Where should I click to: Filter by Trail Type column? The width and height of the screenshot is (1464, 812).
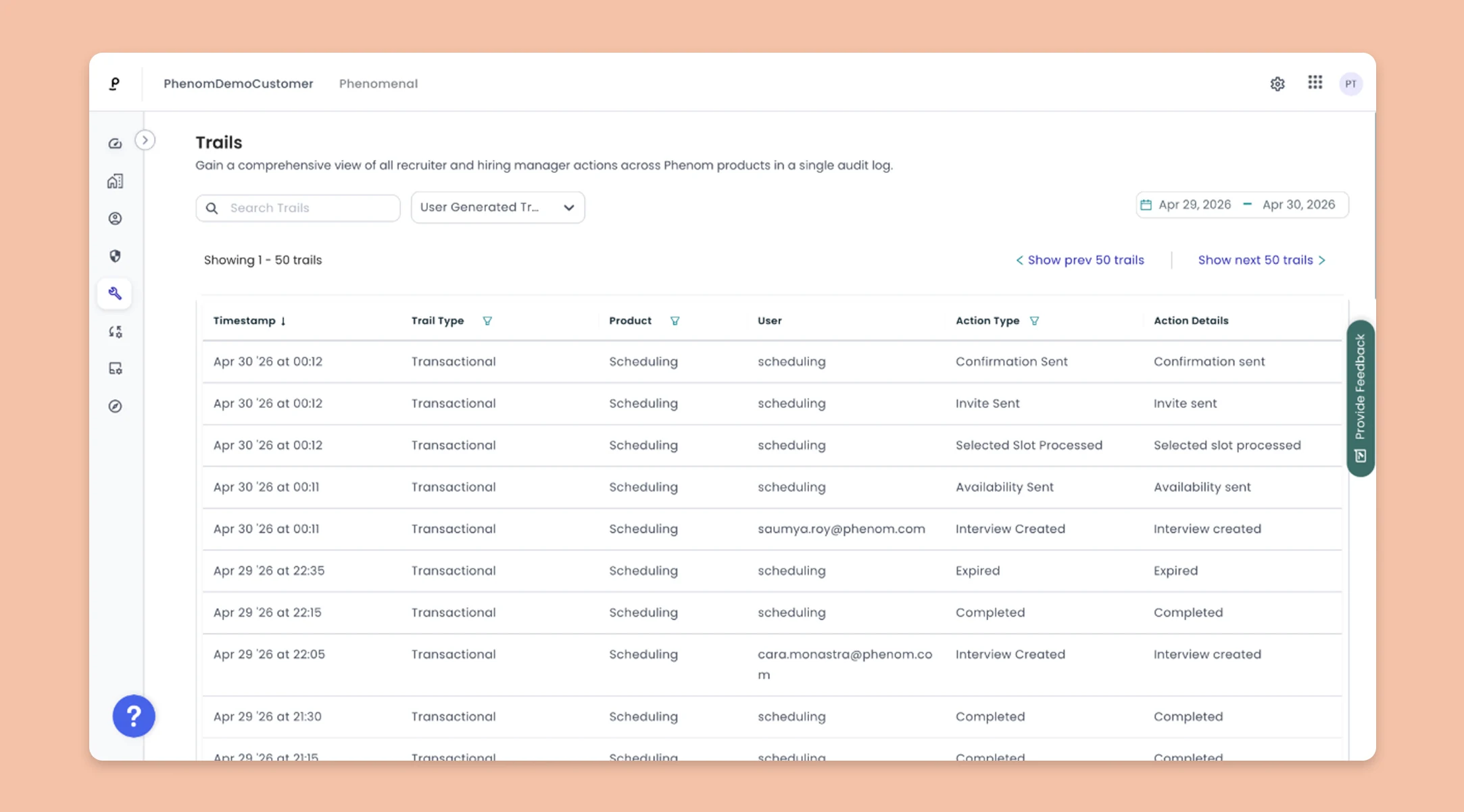click(x=487, y=321)
